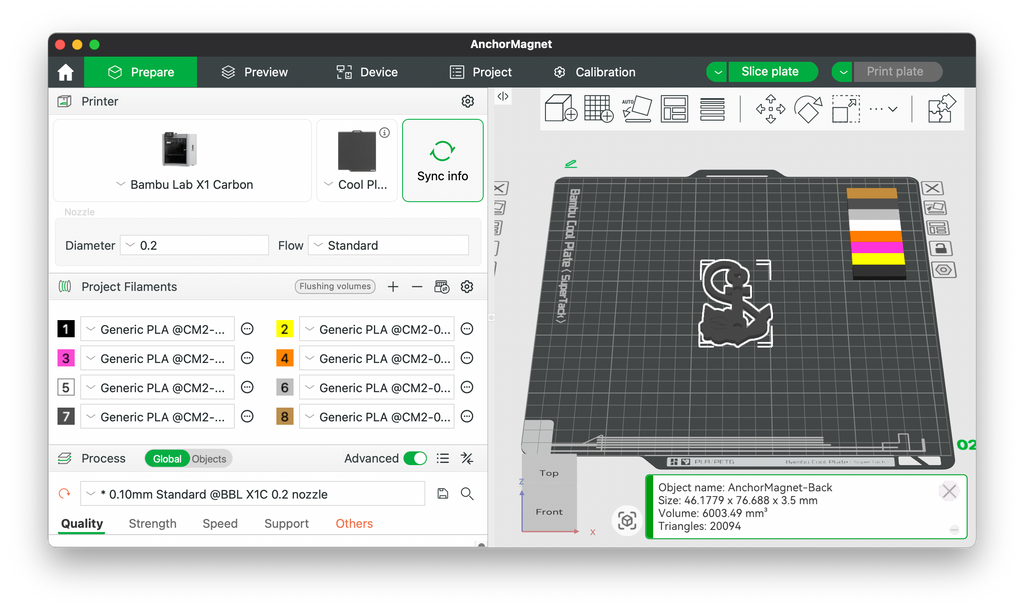The width and height of the screenshot is (1024, 611).
Task: Click the bed plate info icon
Action: pos(385,133)
